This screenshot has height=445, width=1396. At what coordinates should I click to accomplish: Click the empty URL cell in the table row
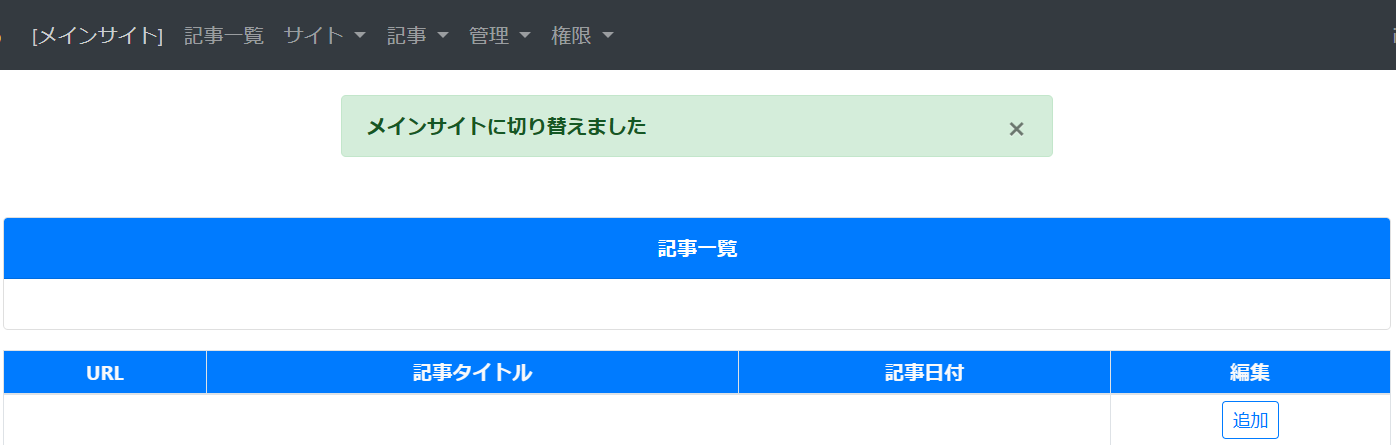(105, 420)
